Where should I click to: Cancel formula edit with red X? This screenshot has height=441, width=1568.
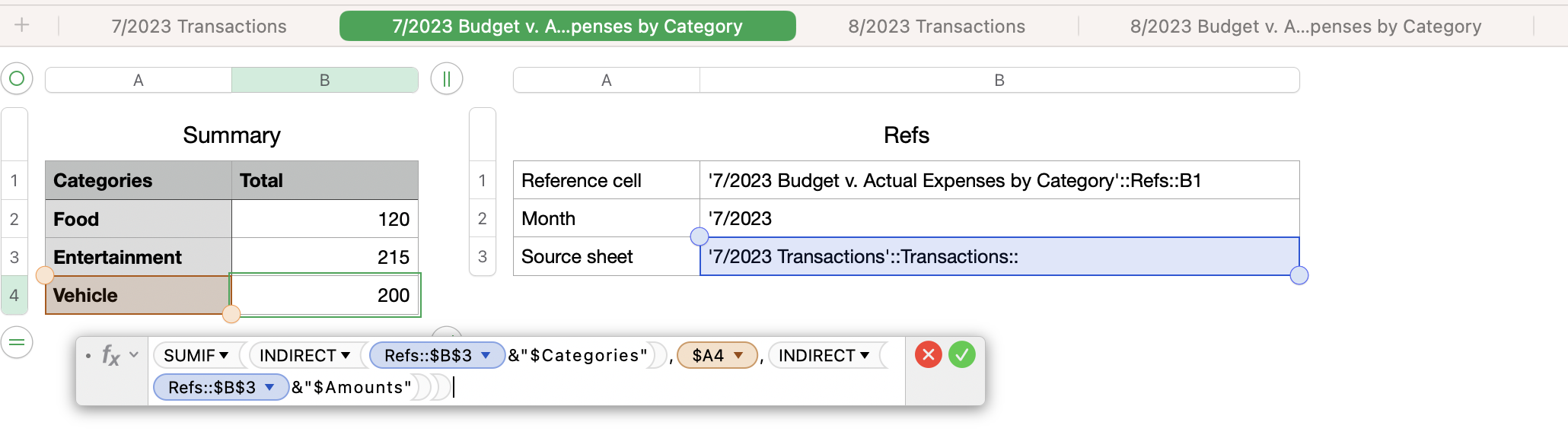point(929,355)
